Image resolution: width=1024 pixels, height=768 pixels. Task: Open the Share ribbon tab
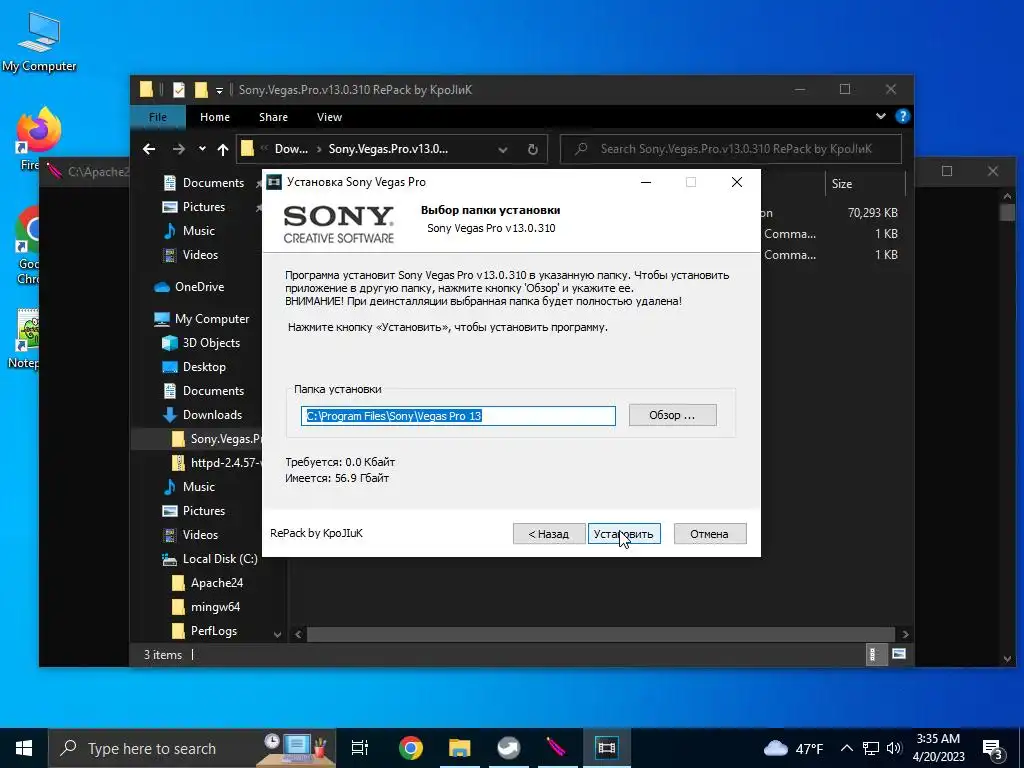(x=273, y=117)
